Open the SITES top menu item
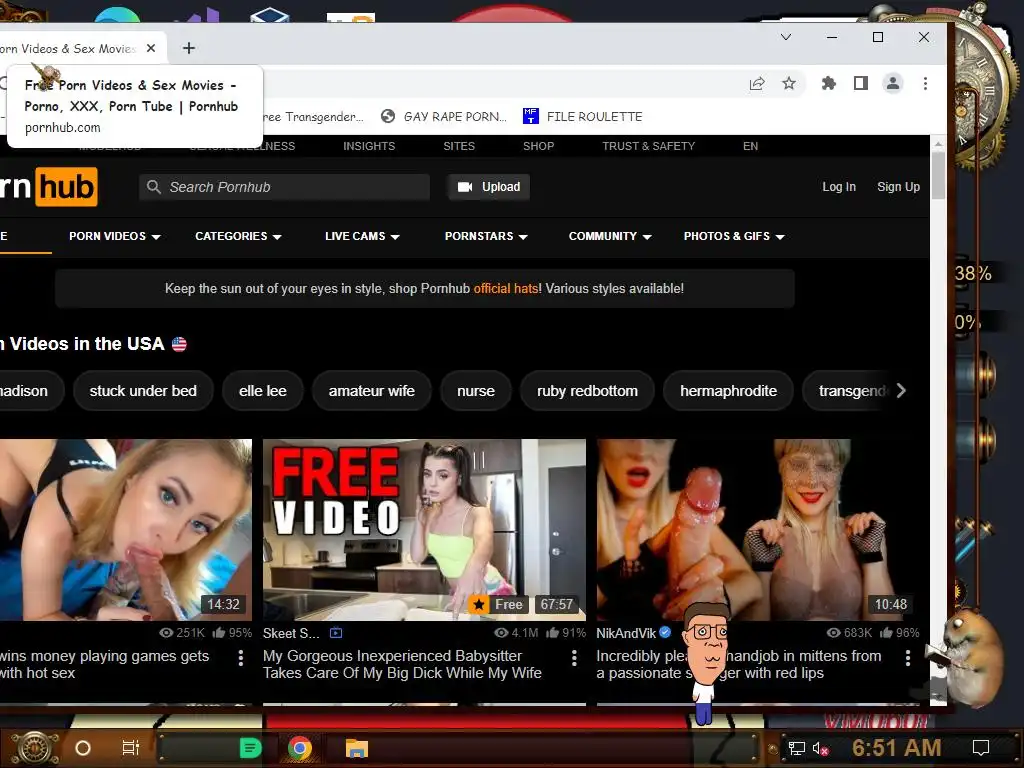The width and height of the screenshot is (1024, 768). [x=459, y=146]
